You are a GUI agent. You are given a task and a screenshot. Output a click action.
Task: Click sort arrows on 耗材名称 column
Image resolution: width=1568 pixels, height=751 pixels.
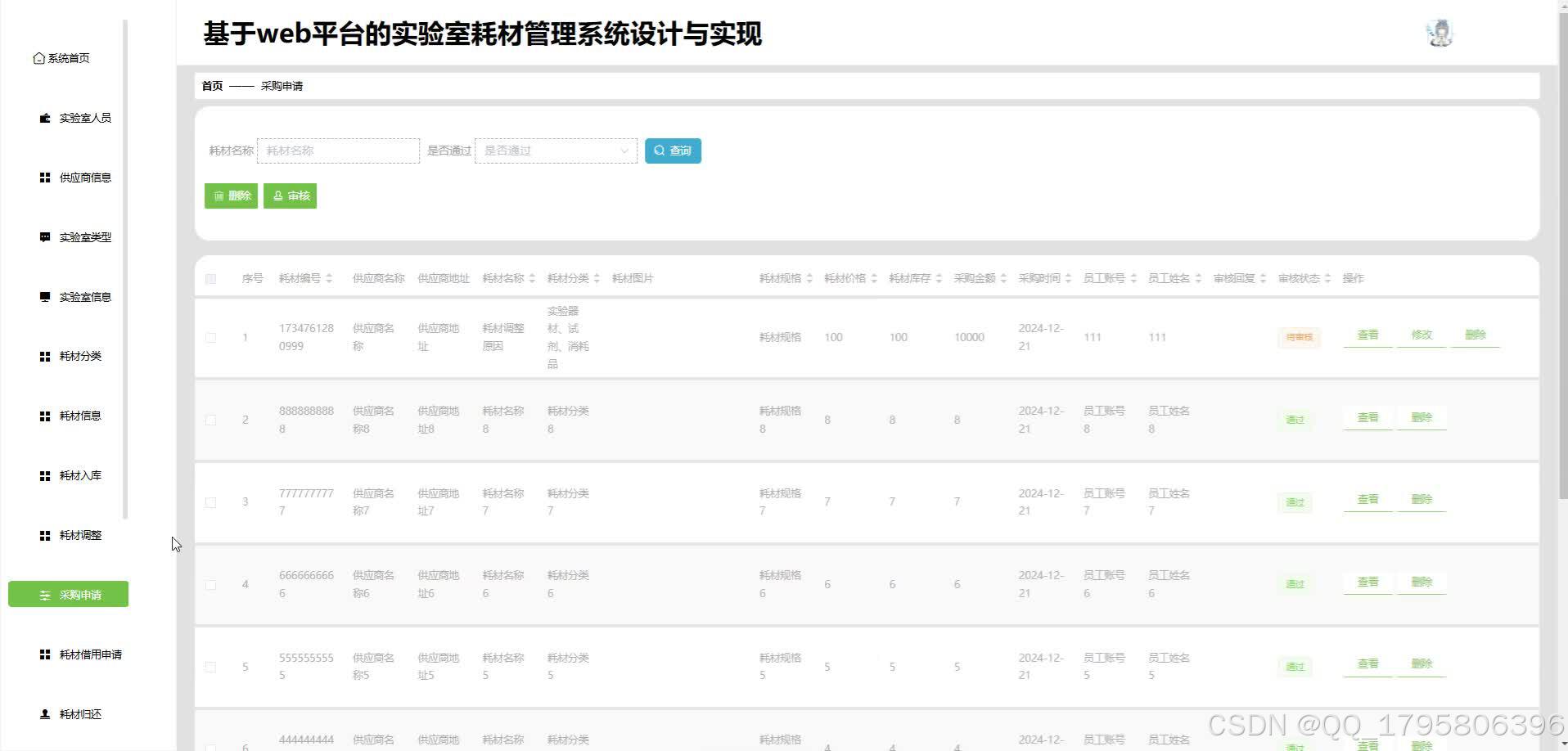(532, 279)
